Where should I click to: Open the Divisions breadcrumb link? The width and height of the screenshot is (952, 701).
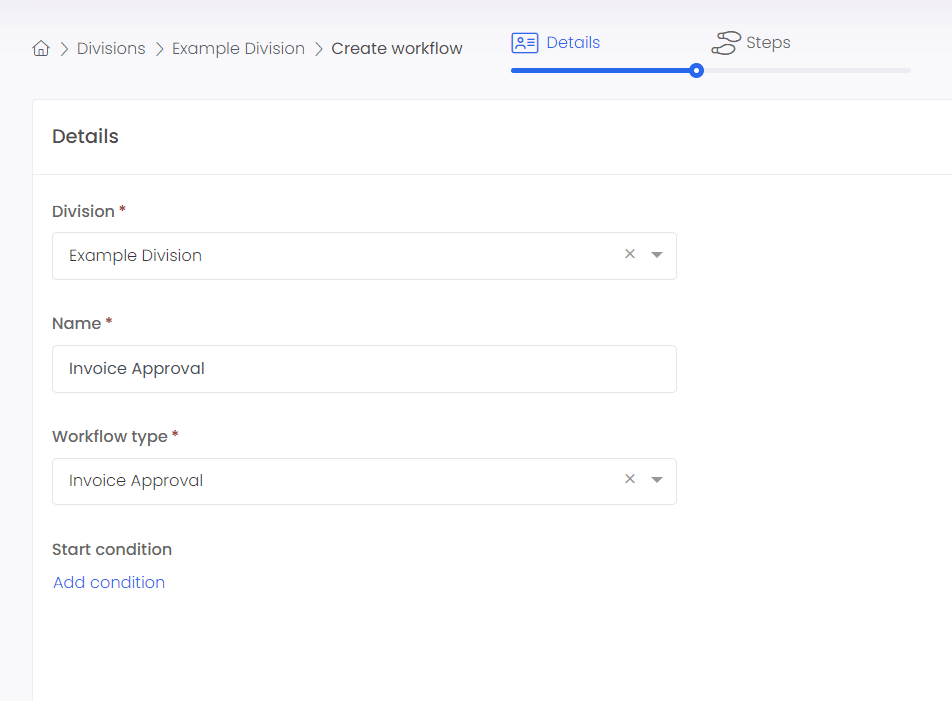(x=111, y=49)
